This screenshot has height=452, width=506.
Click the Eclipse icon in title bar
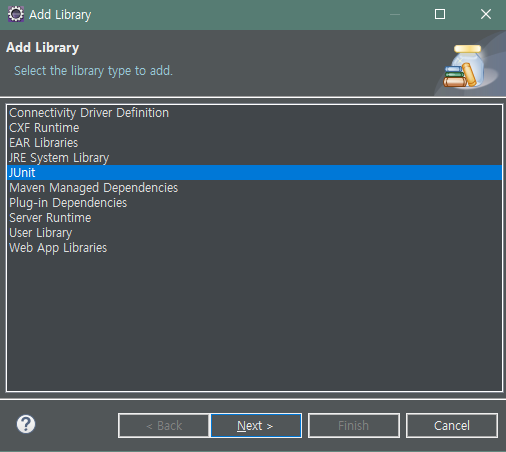(x=16, y=14)
